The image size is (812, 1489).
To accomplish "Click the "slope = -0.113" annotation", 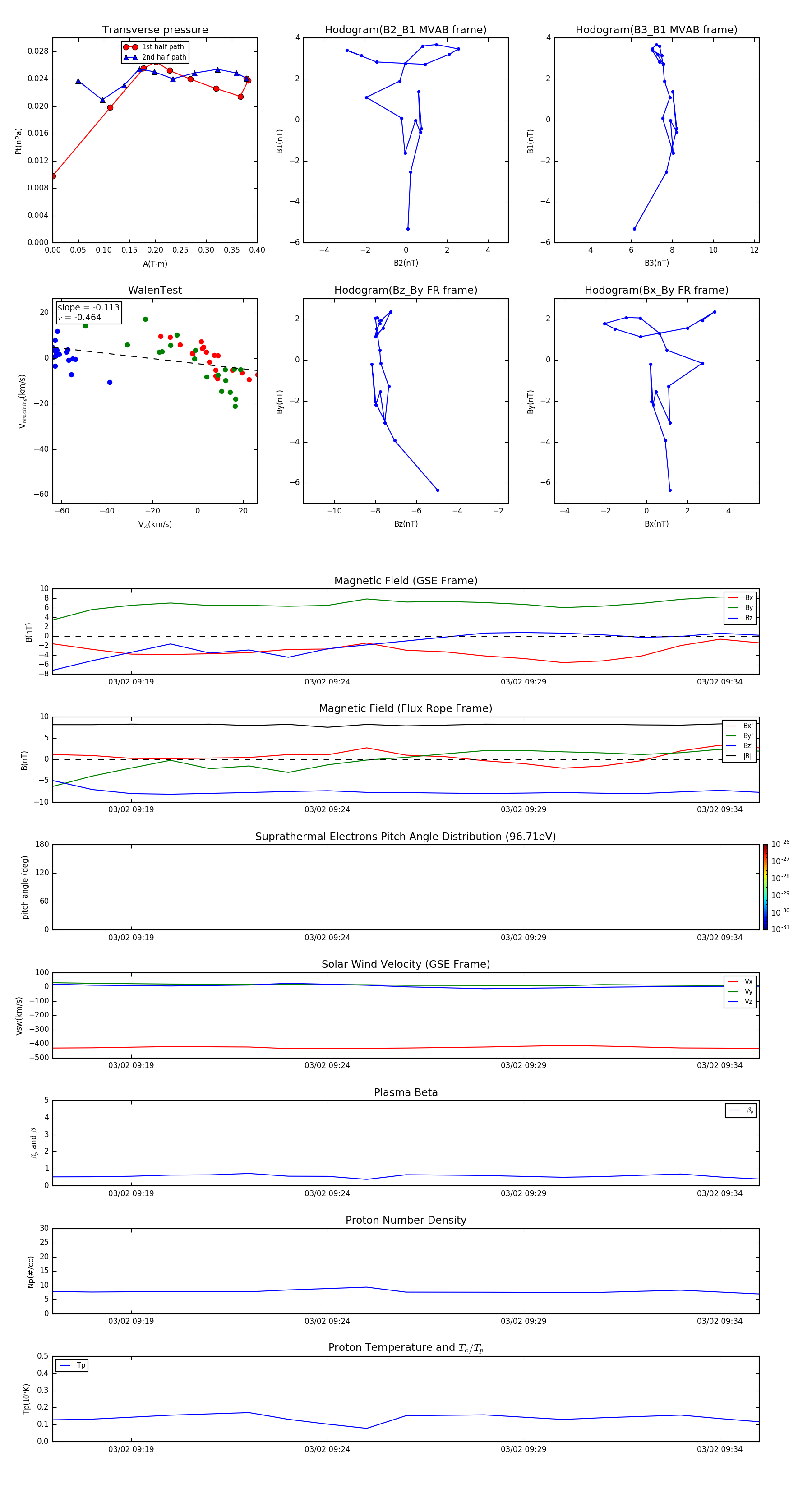I will [x=88, y=308].
